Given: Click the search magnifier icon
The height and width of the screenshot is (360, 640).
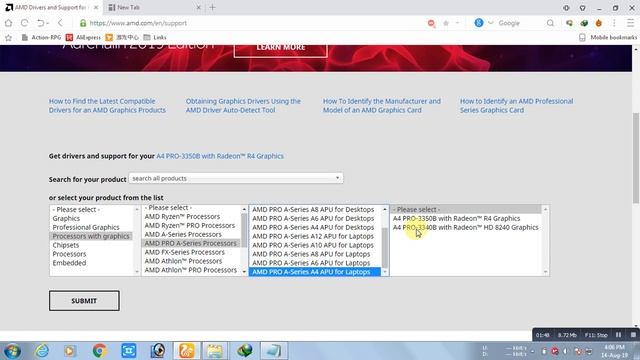Looking at the screenshot, I should (550, 23).
